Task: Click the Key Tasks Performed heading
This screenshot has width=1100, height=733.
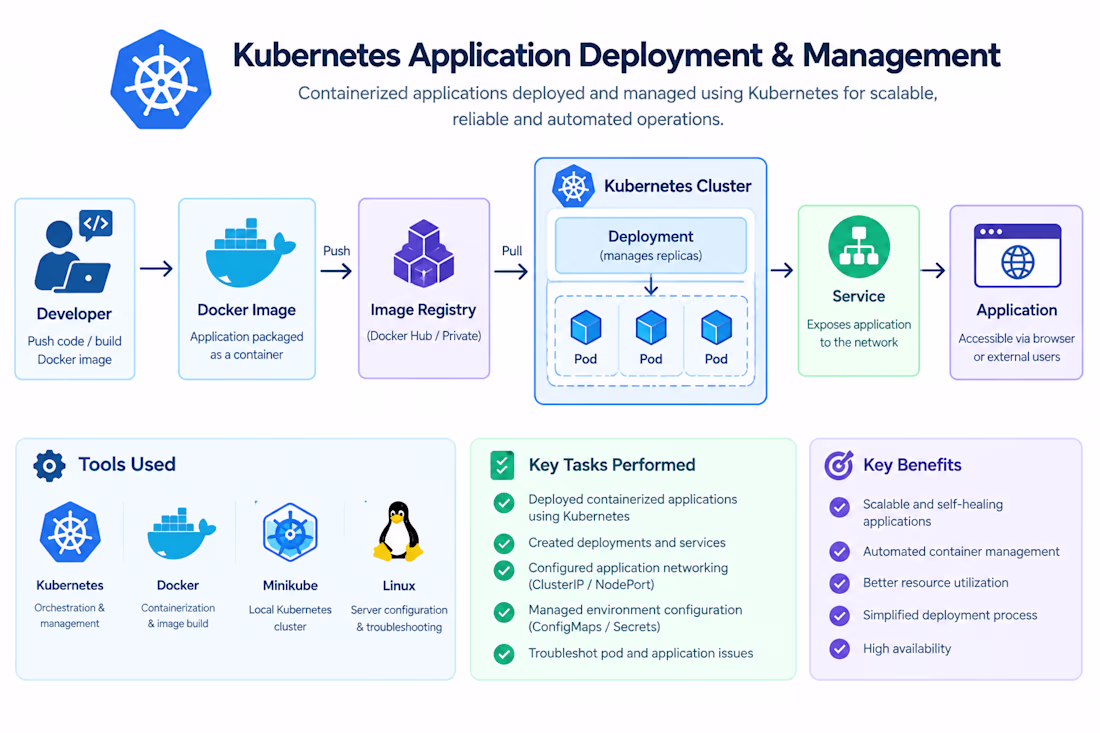Action: coord(612,465)
